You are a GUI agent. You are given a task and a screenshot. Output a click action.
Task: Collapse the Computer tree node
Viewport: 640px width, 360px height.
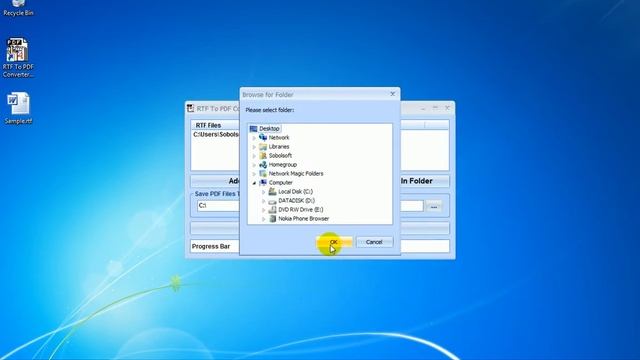tap(254, 183)
